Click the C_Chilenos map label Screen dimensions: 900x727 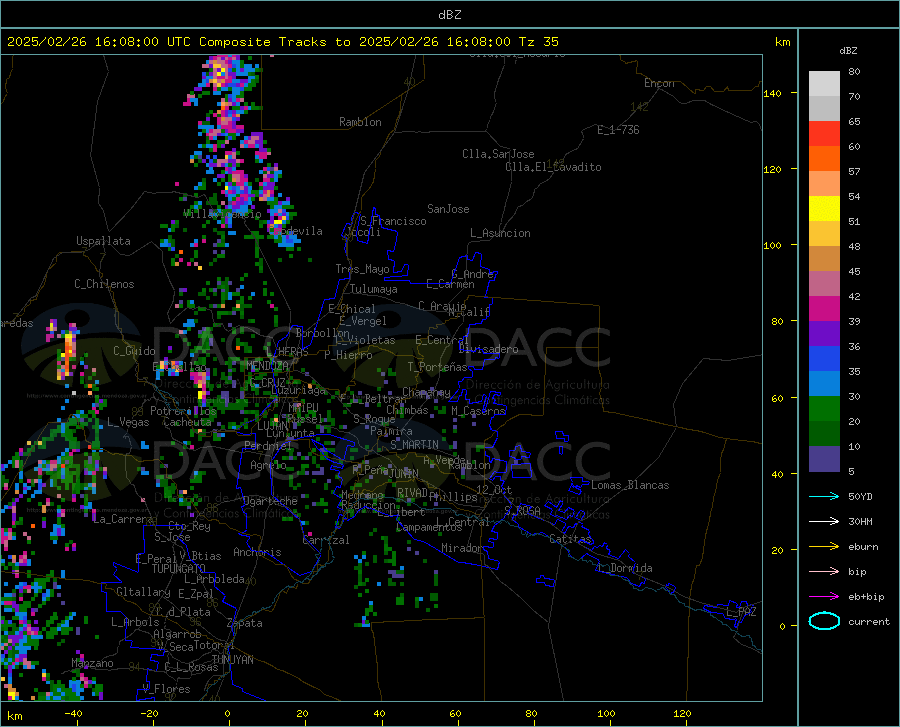click(104, 284)
